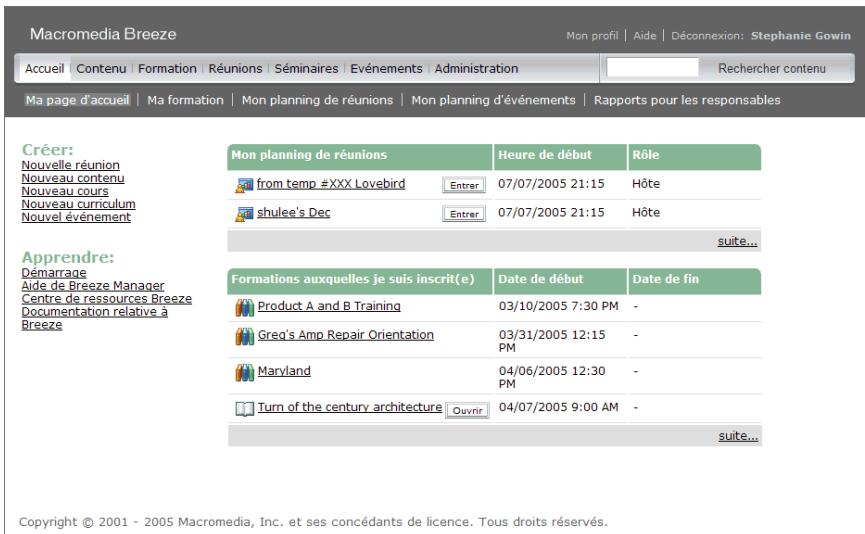This screenshot has height=534, width=865.
Task: Open Centre de ressources Breeze
Action: pyautogui.click(x=106, y=298)
